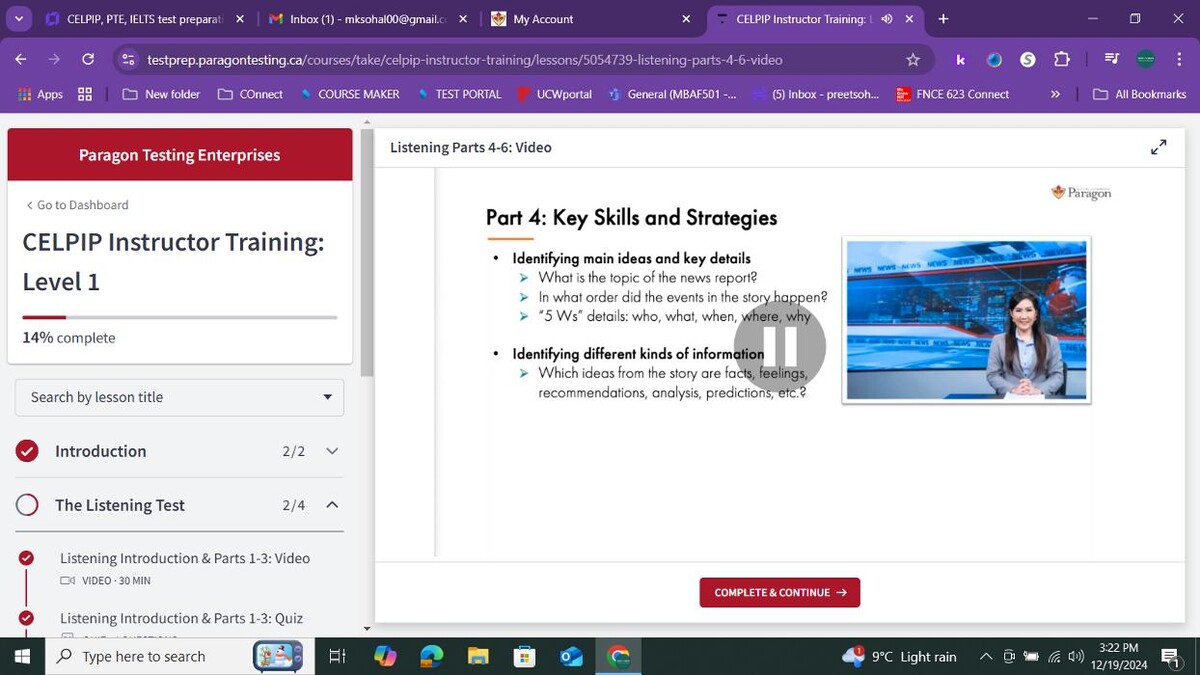Open the browser extensions puzzle icon
This screenshot has width=1200, height=675.
click(x=1061, y=60)
